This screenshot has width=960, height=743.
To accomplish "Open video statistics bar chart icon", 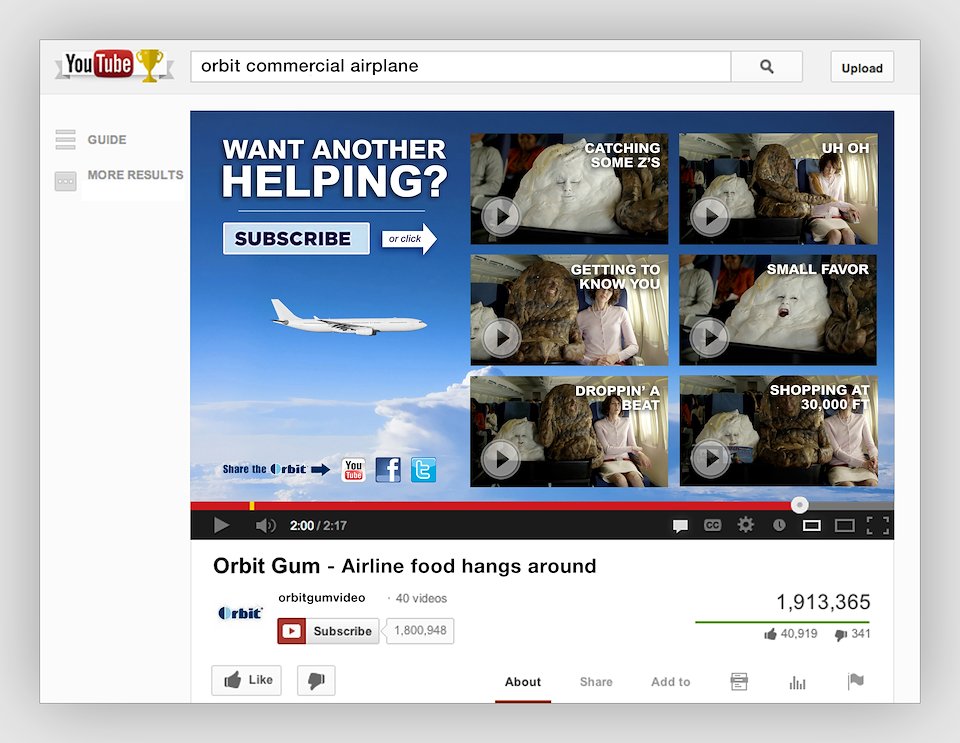I will pos(797,682).
